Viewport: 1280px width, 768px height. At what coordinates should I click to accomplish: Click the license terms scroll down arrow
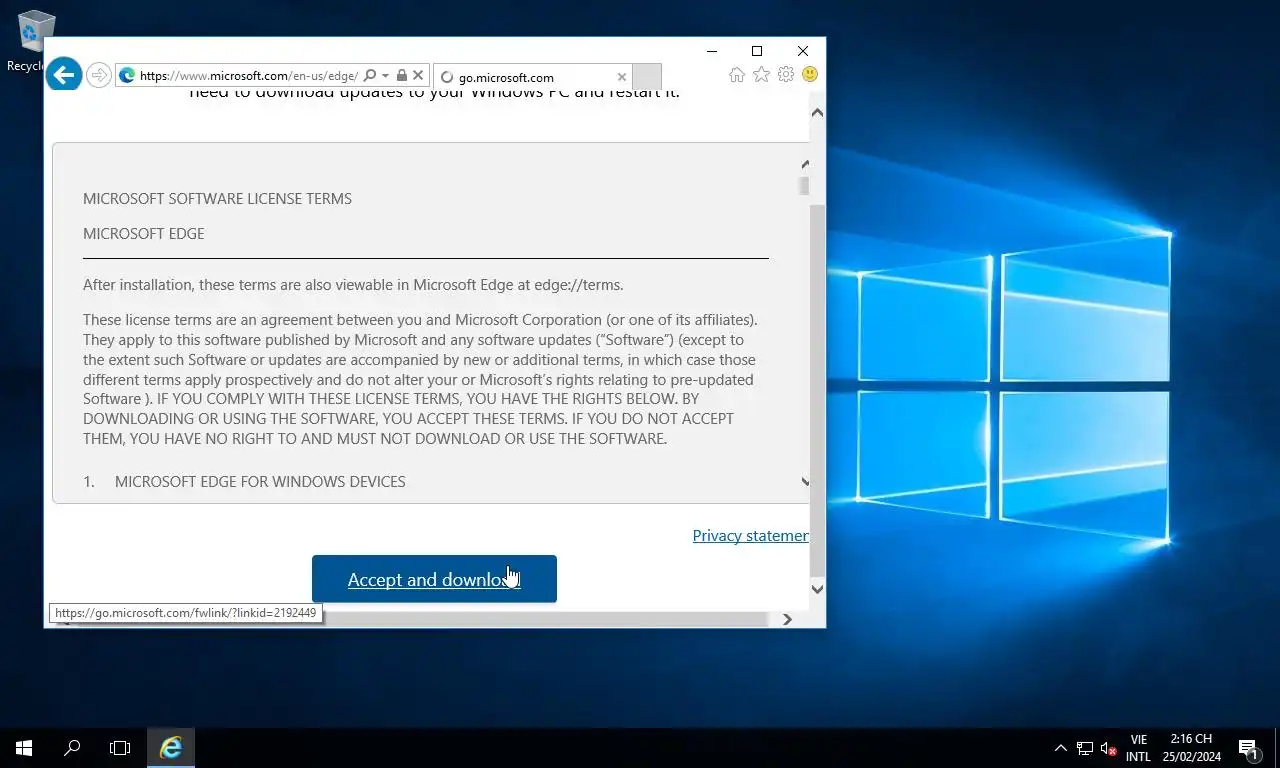coord(805,481)
